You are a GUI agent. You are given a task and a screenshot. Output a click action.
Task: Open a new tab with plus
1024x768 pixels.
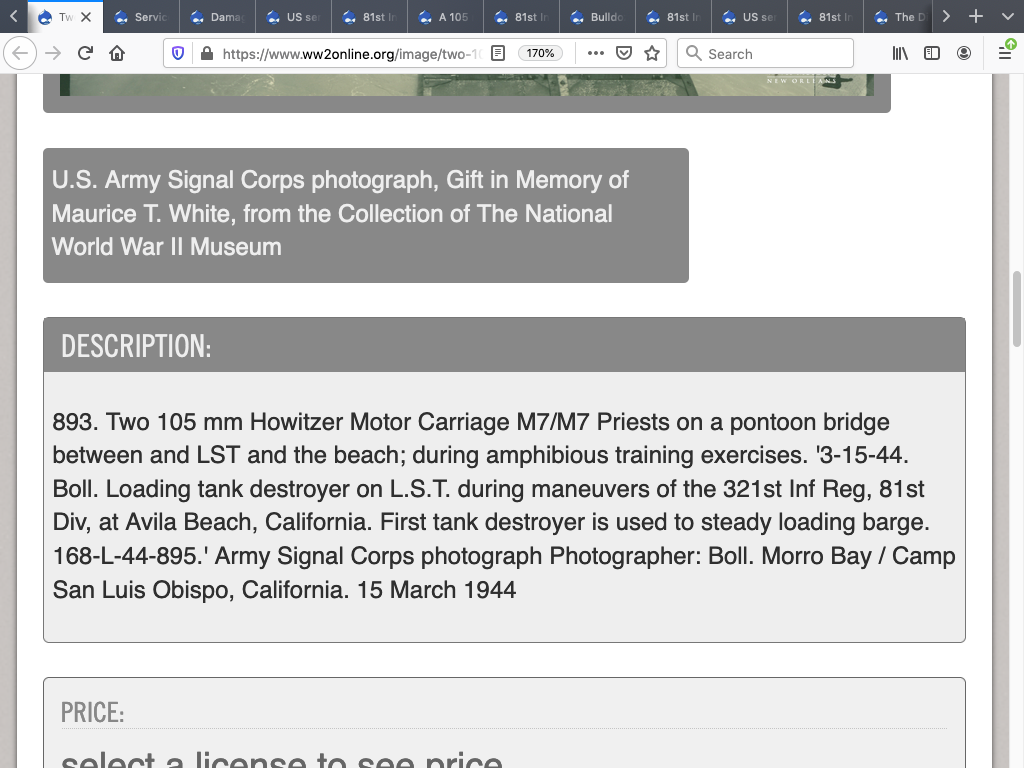(976, 16)
